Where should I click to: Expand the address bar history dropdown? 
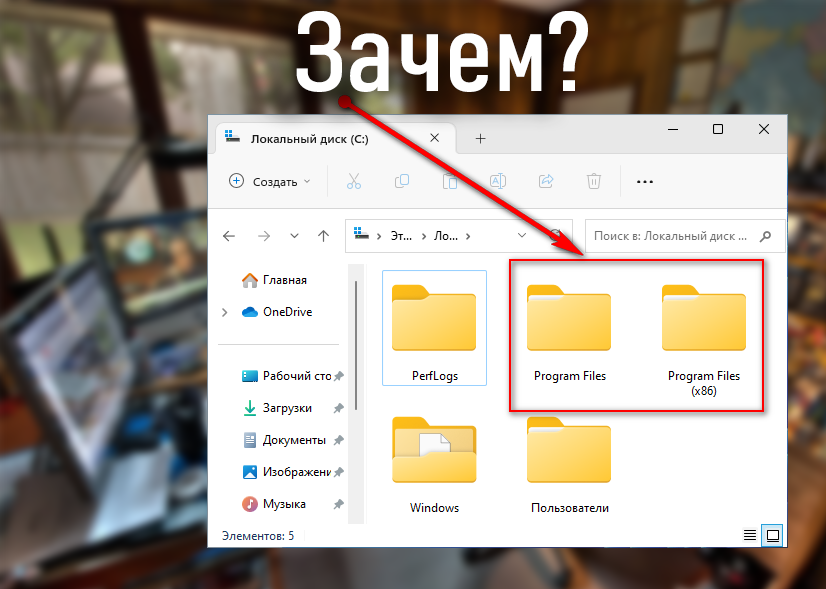522,235
